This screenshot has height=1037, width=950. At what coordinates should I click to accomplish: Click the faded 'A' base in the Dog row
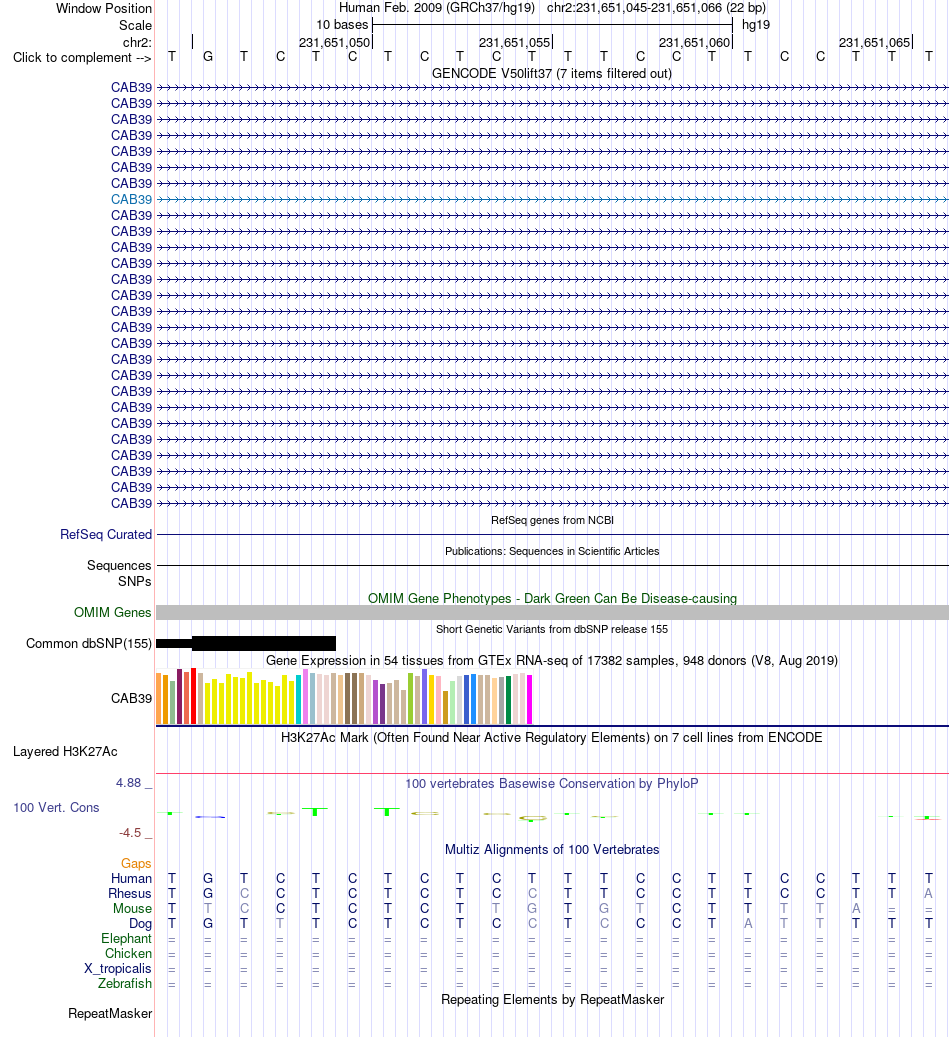748,924
